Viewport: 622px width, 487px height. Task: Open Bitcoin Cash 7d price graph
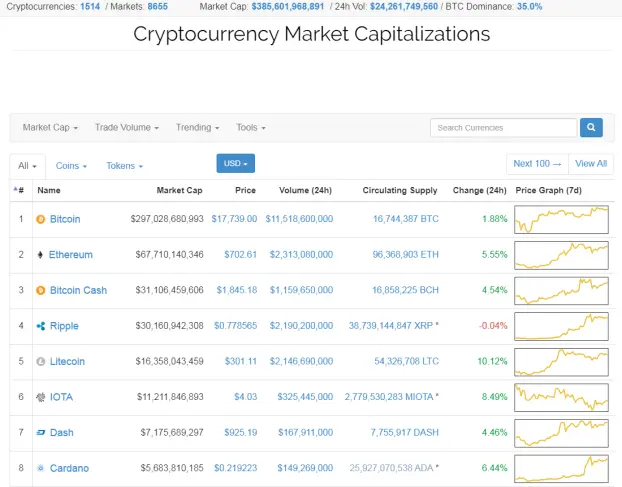[x=561, y=291]
